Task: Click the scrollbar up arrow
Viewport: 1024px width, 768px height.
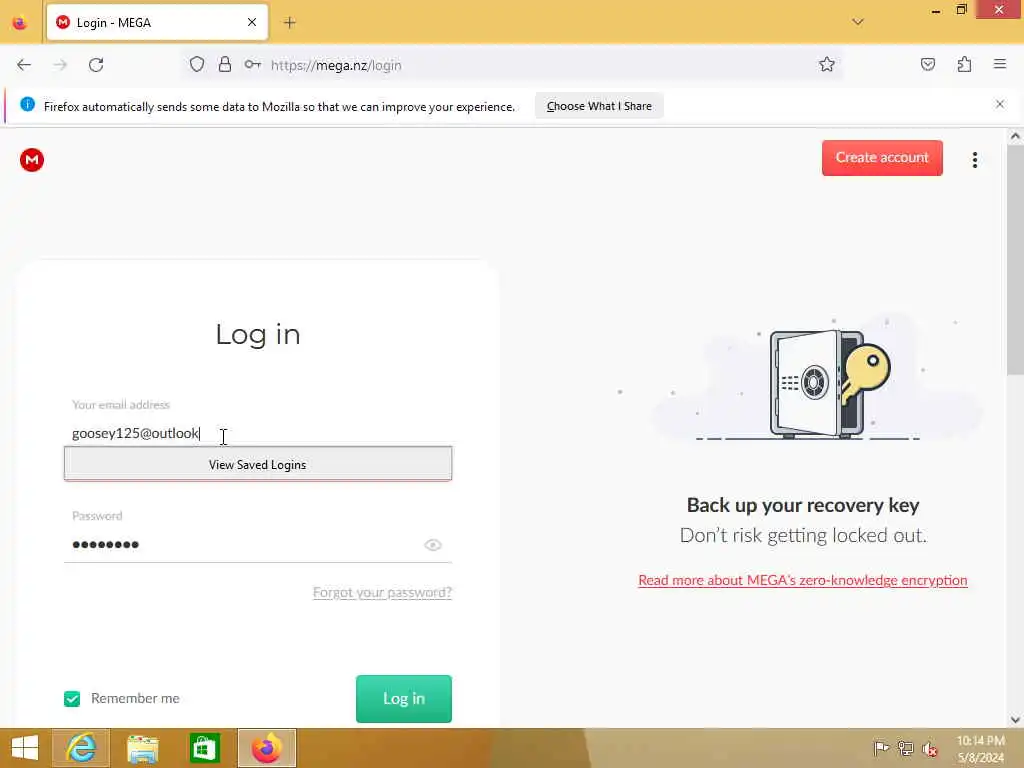Action: click(1014, 136)
